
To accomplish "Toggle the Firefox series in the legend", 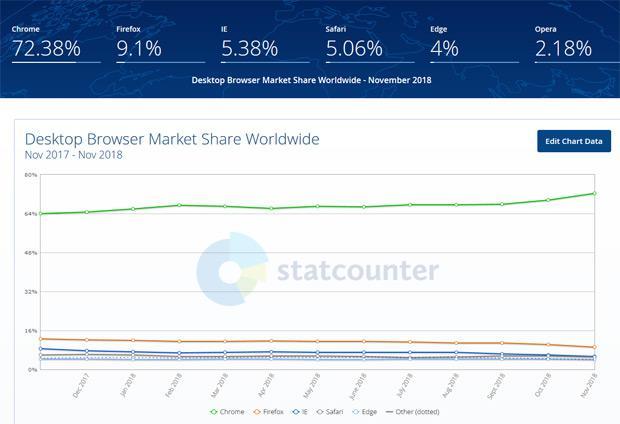I will coord(268,412).
